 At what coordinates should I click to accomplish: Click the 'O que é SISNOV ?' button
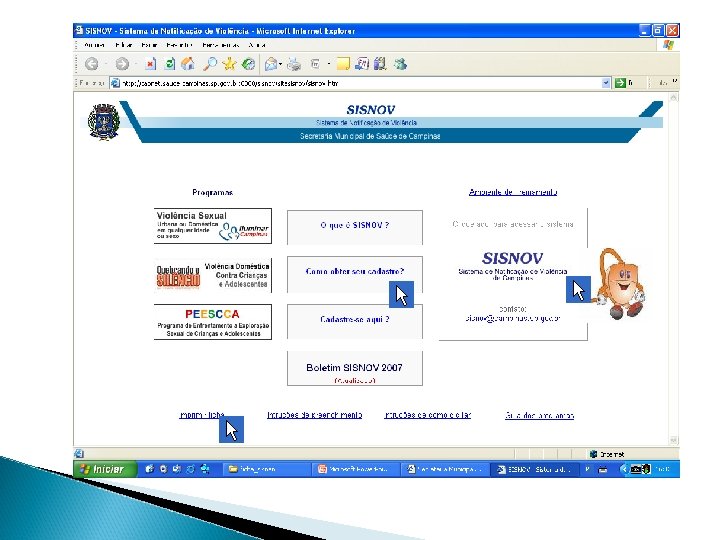coord(354,227)
